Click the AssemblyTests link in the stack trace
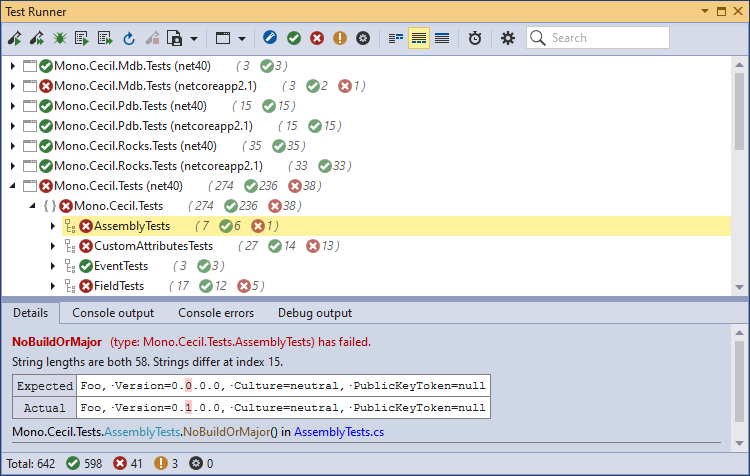750x476 pixels. click(143, 432)
